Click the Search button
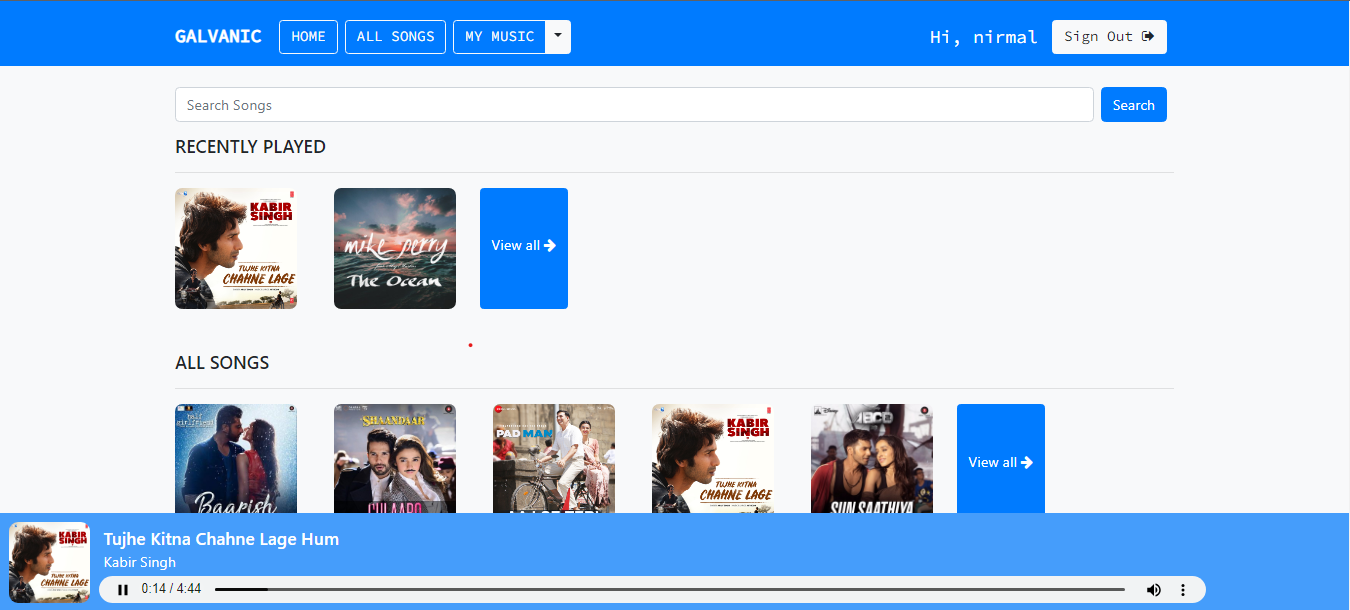 (x=1133, y=105)
